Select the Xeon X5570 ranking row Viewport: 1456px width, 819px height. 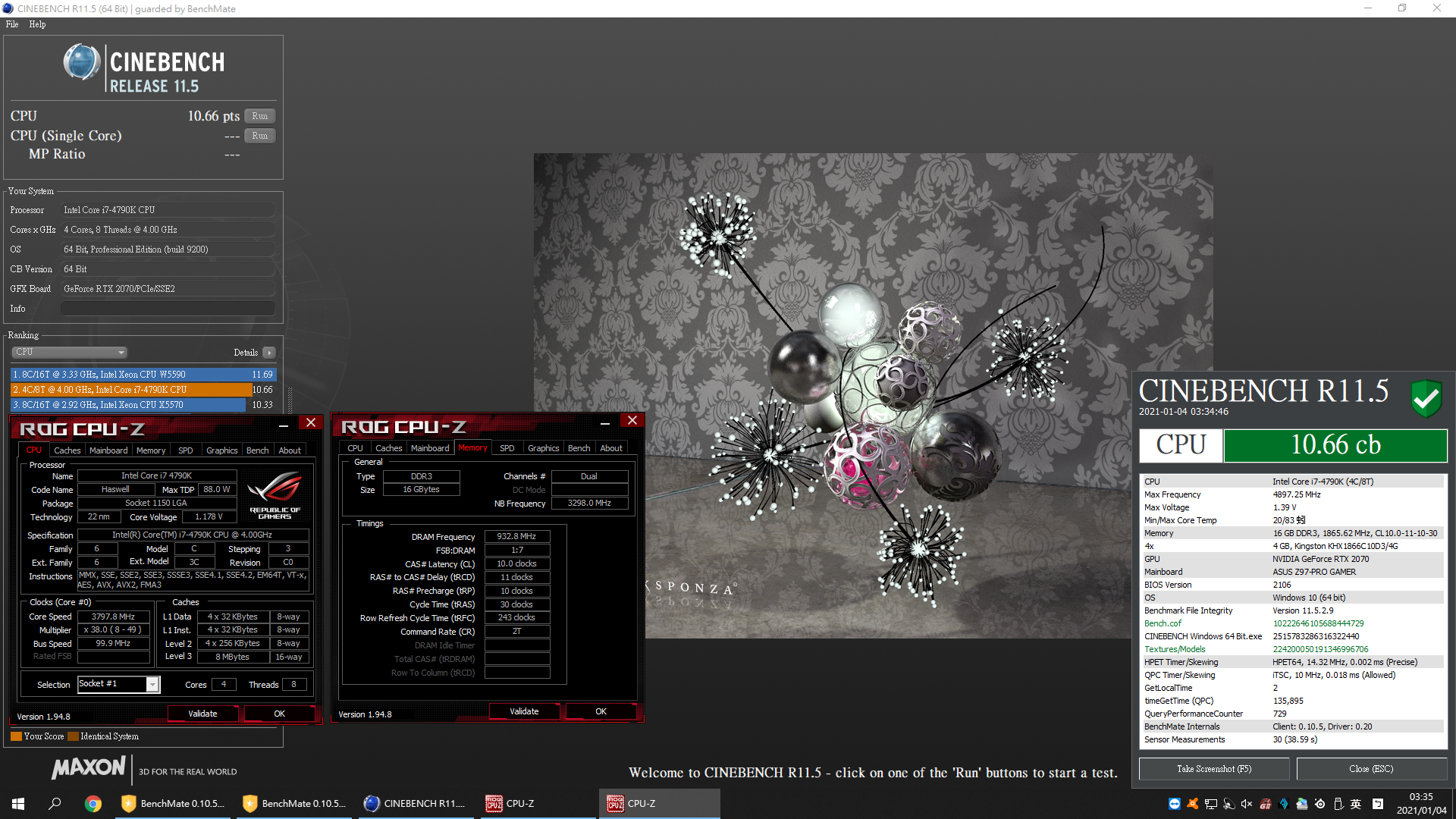(143, 405)
